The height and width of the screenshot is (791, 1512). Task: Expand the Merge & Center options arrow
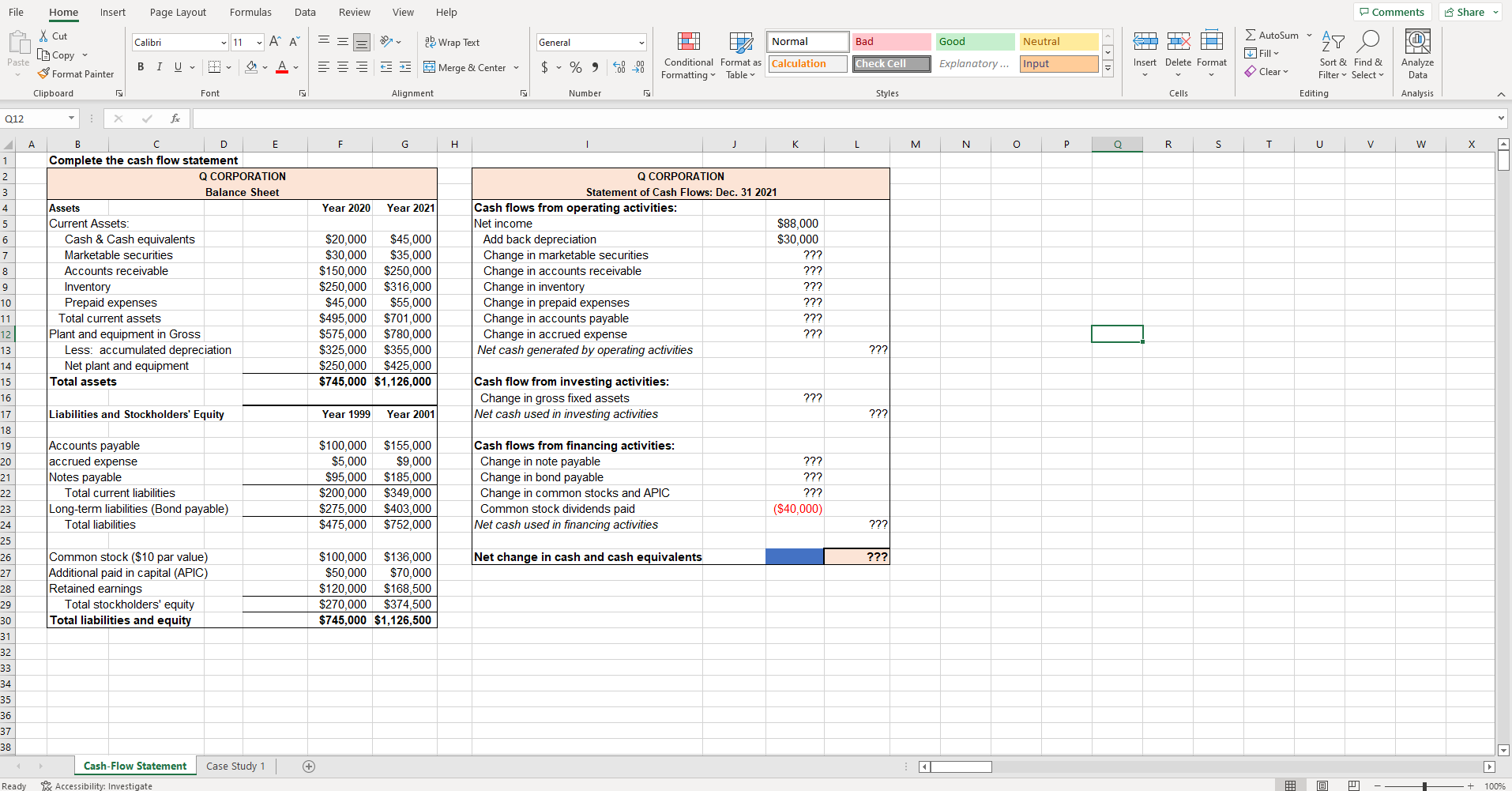tap(517, 67)
